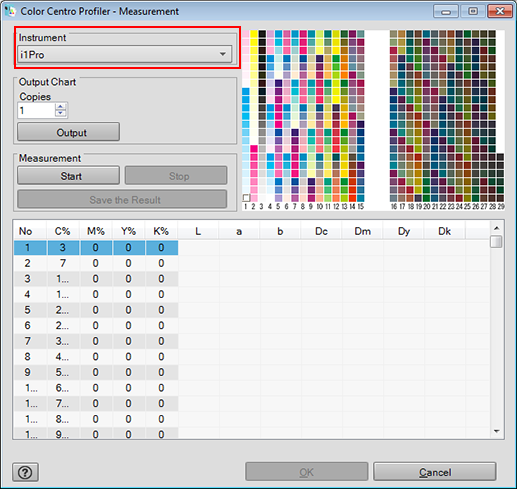This screenshot has height=489, width=517.
Task: Click the C% column header
Action: coord(63,231)
